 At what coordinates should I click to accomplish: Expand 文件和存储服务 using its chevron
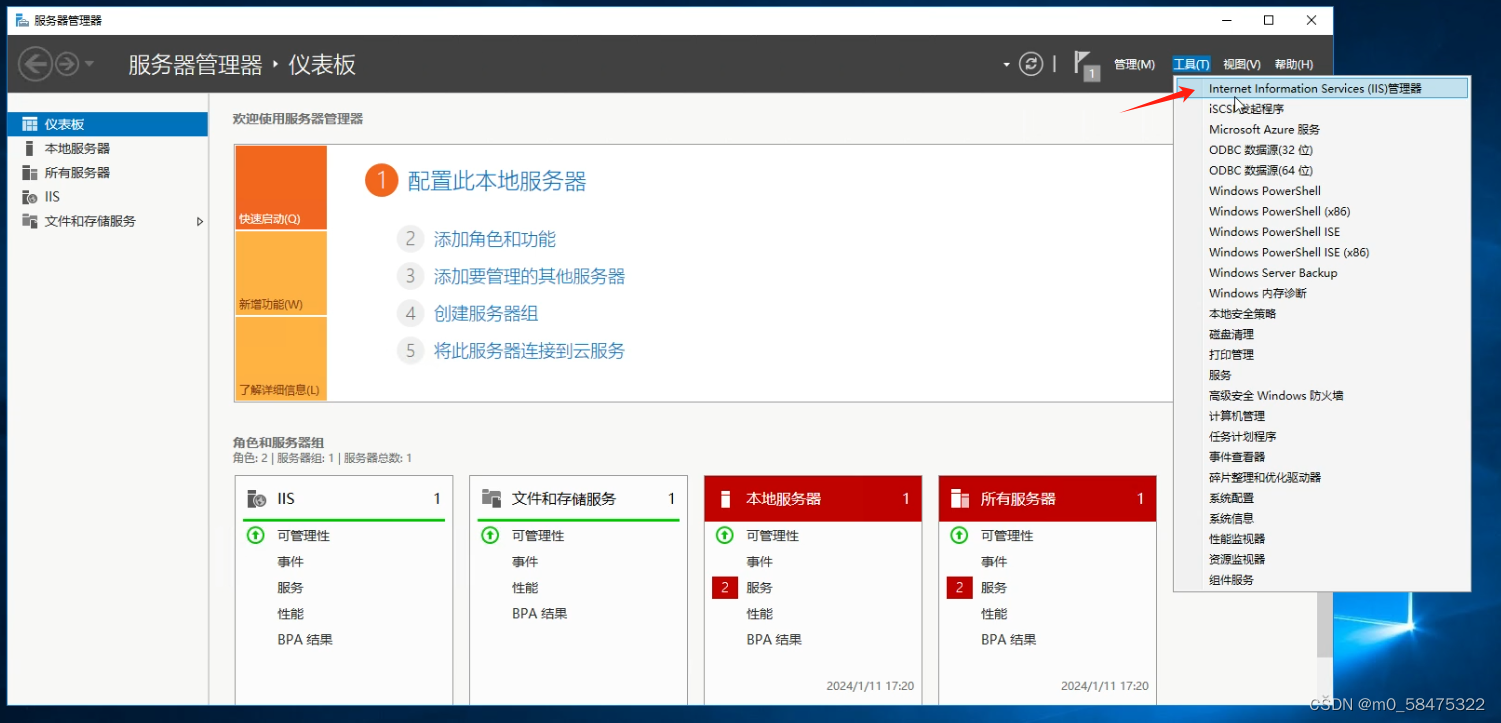198,221
